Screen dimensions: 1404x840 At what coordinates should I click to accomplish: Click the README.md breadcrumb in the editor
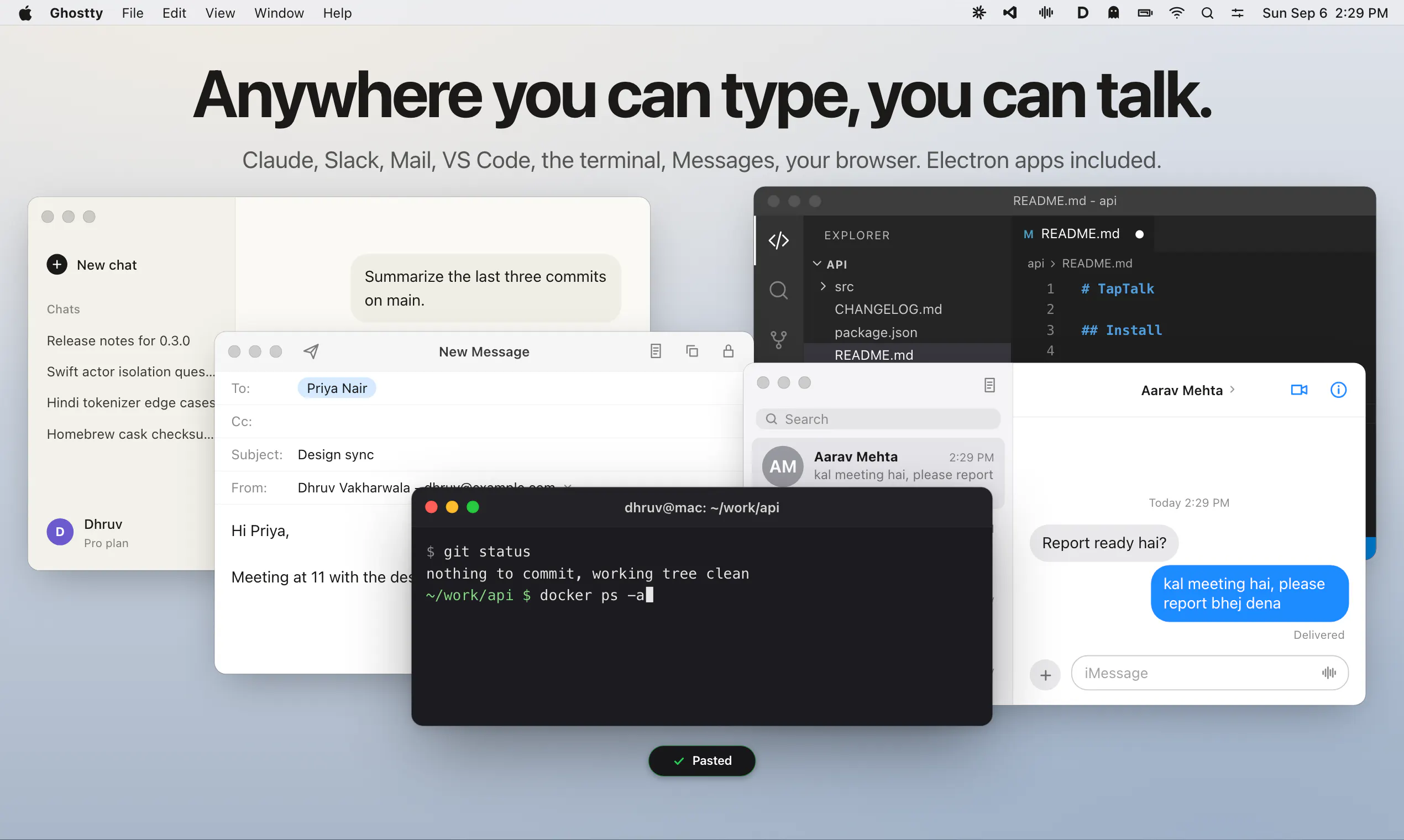click(1097, 263)
